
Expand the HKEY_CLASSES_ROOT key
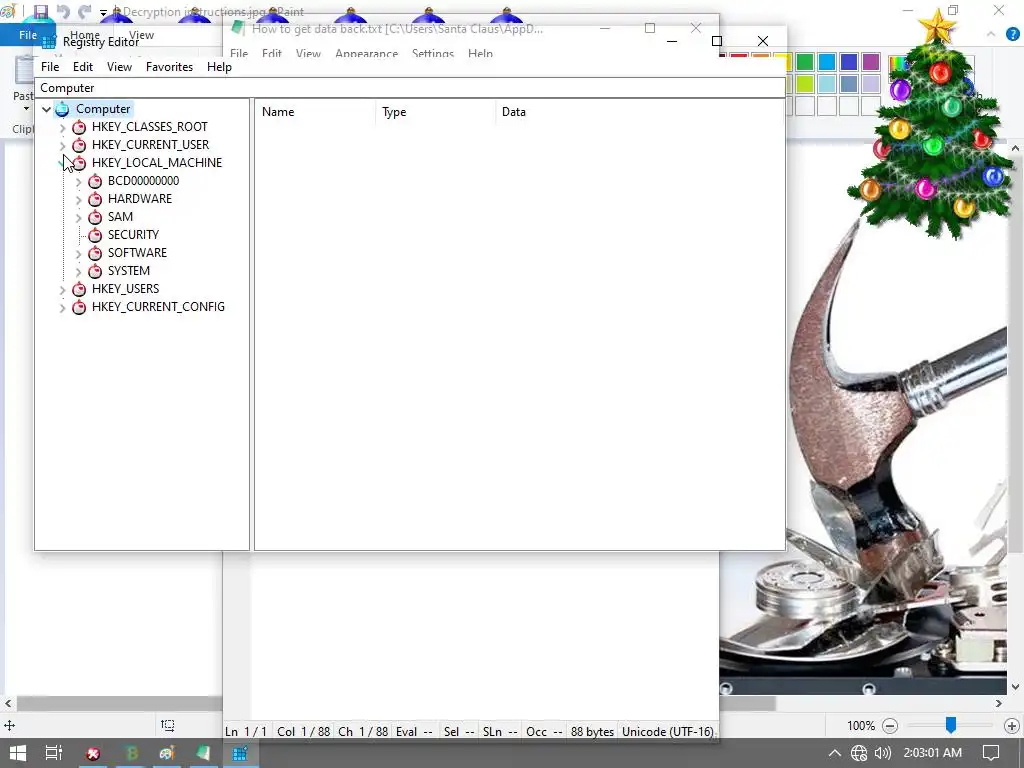pyautogui.click(x=63, y=127)
